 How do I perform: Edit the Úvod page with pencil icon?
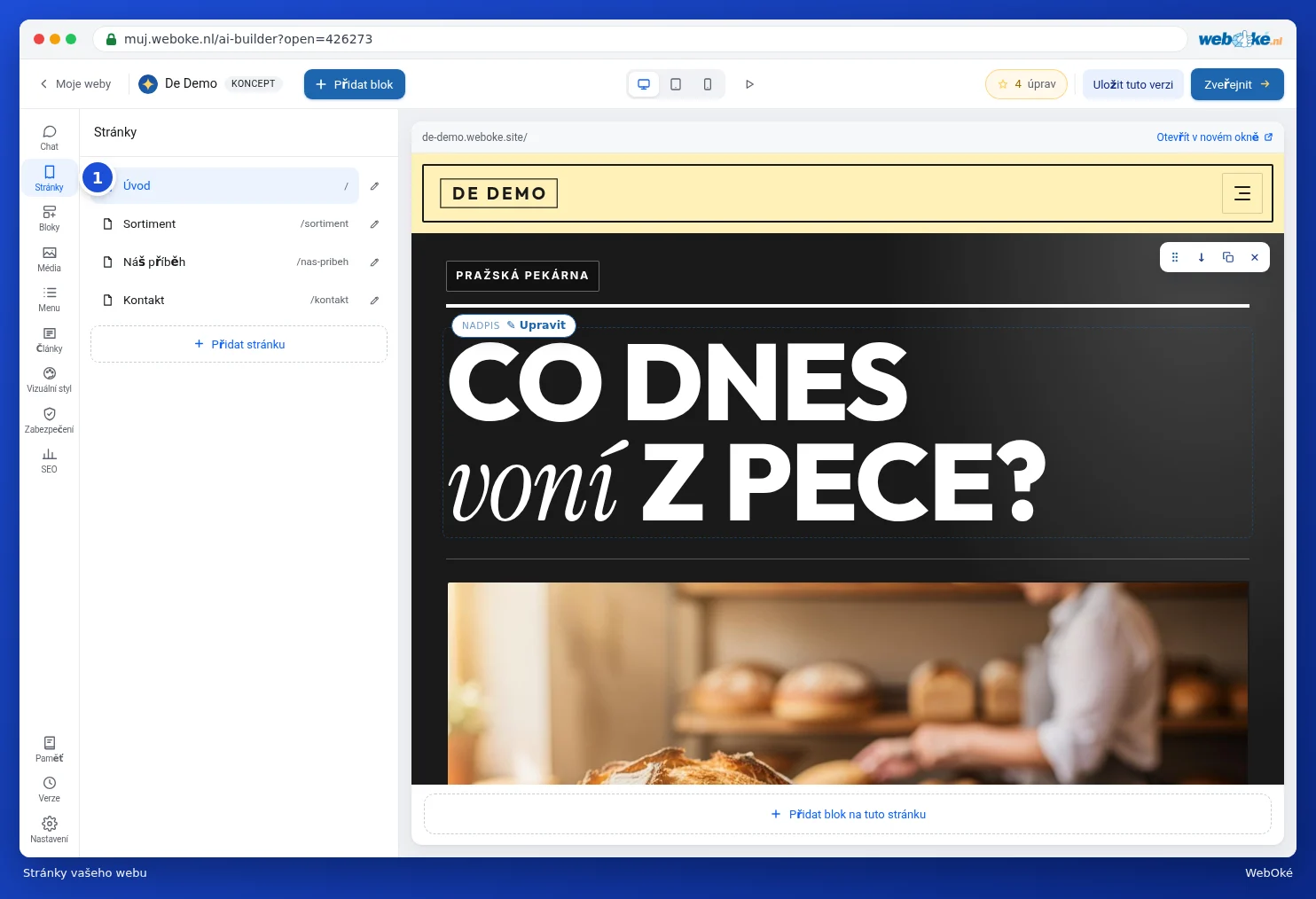coord(374,186)
